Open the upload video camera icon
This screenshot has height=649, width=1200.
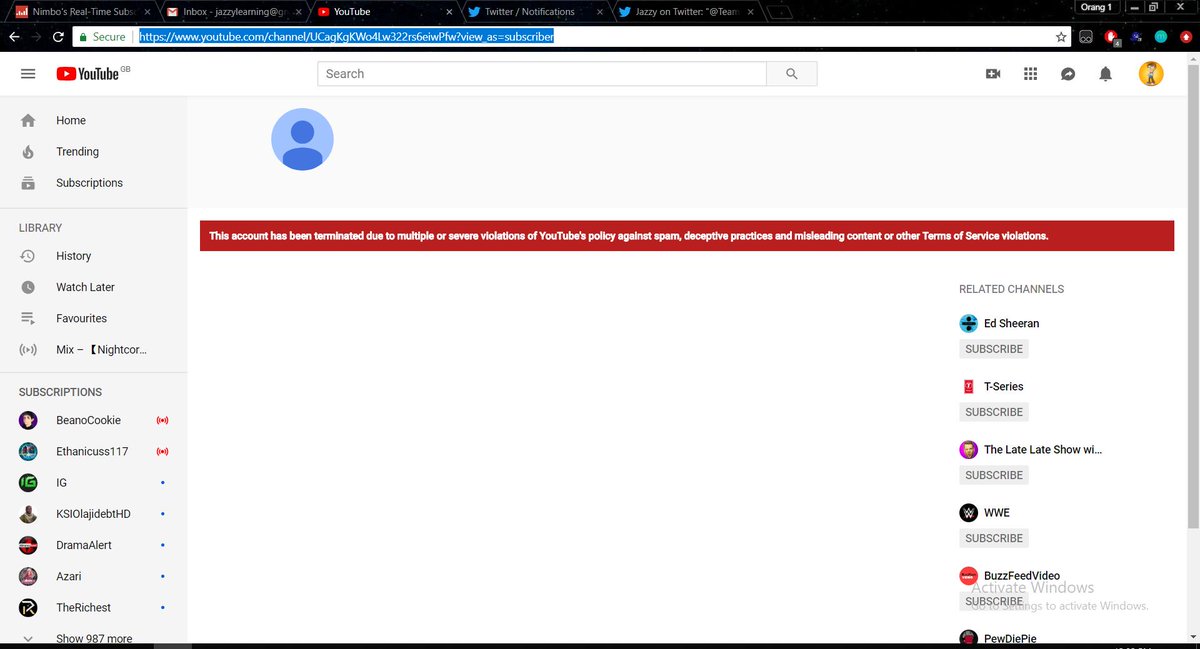pos(993,74)
